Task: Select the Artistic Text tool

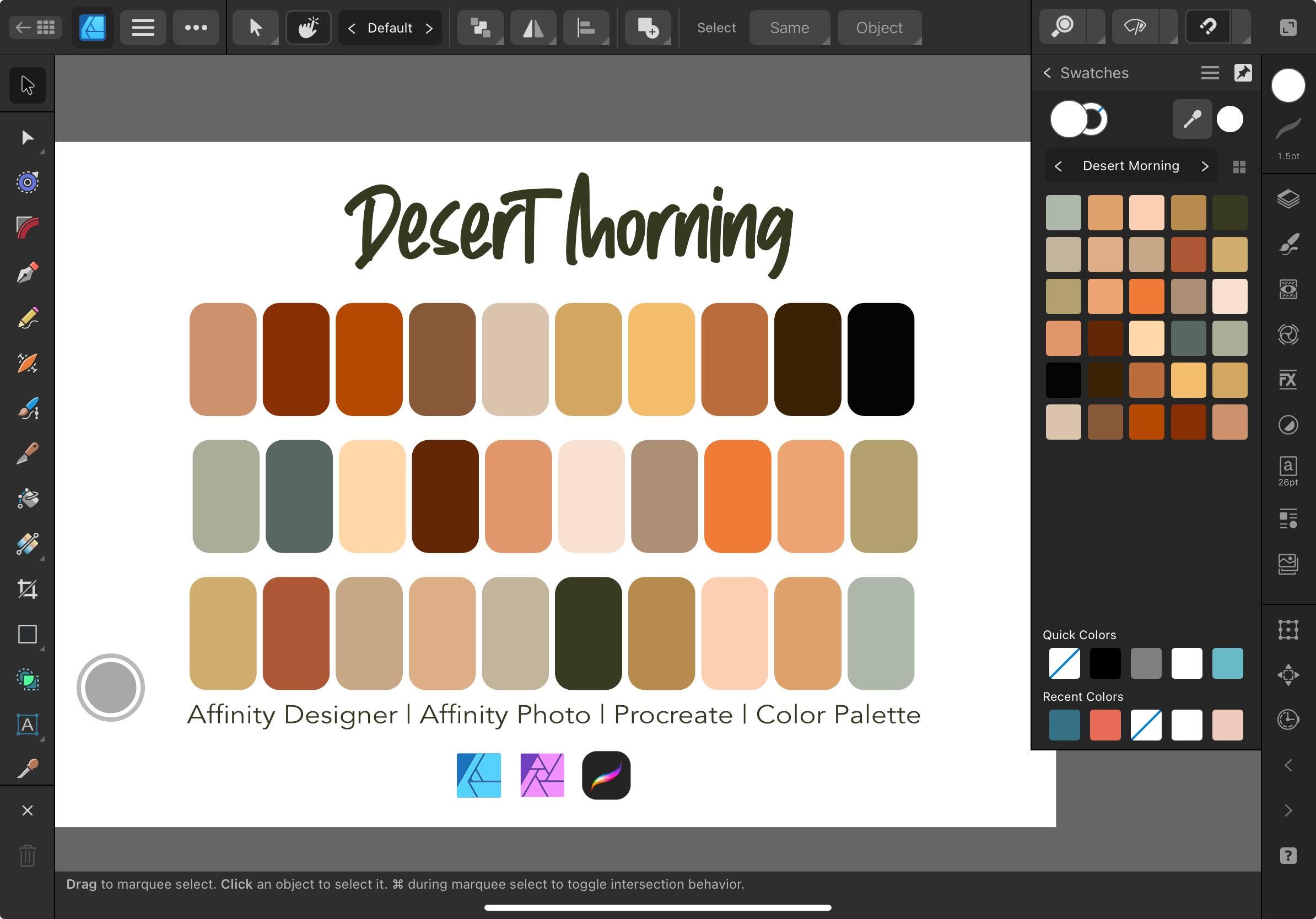Action: point(27,725)
